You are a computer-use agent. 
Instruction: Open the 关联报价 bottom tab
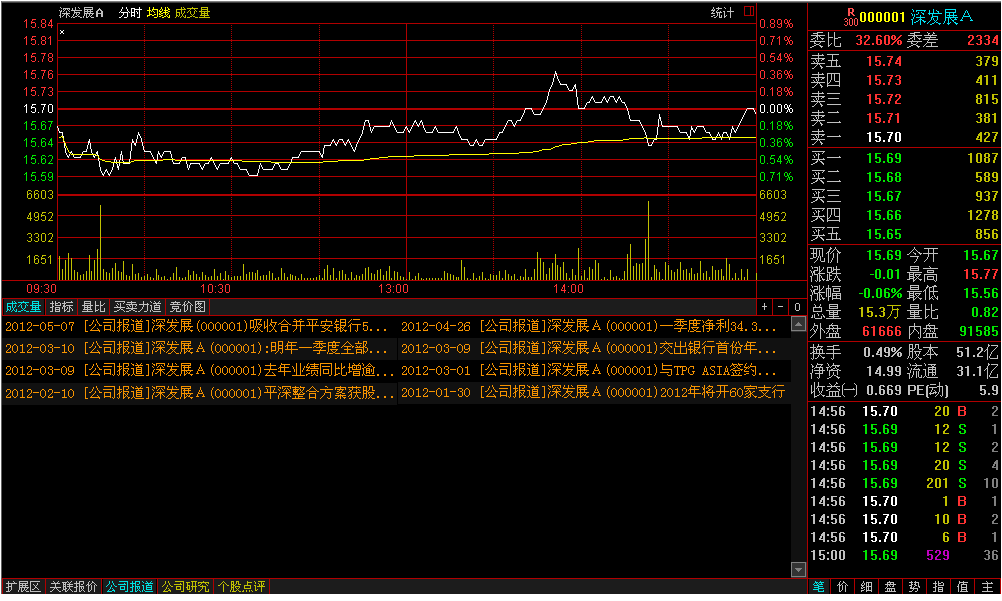click(73, 586)
